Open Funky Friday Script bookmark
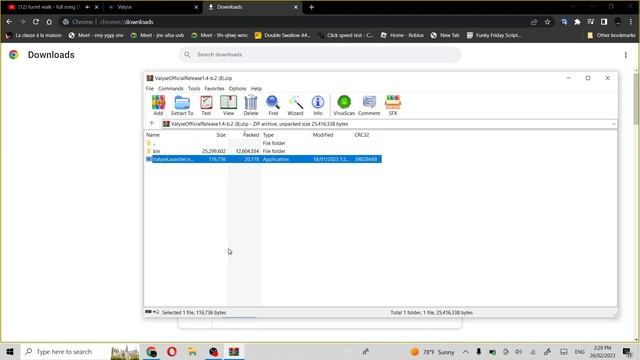 pyautogui.click(x=494, y=36)
